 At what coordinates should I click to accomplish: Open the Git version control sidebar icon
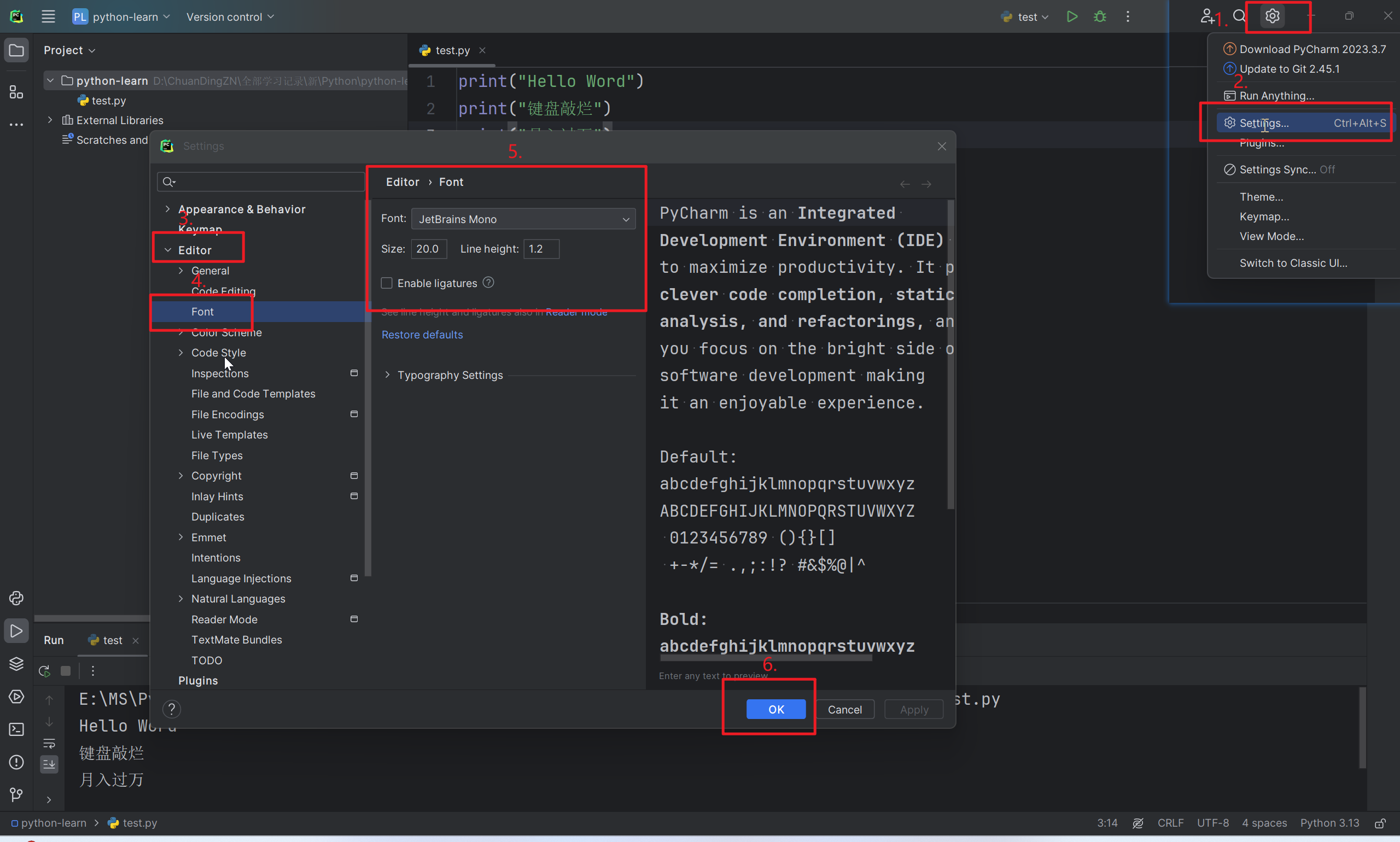(16, 794)
